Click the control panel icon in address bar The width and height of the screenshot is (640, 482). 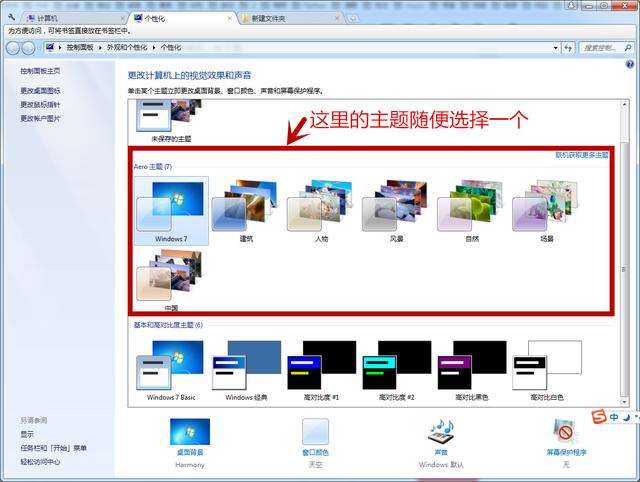pyautogui.click(x=50, y=47)
